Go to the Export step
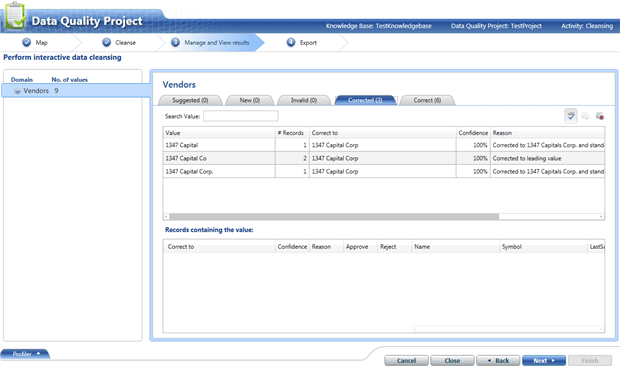The height and width of the screenshot is (368, 620). (x=302, y=42)
